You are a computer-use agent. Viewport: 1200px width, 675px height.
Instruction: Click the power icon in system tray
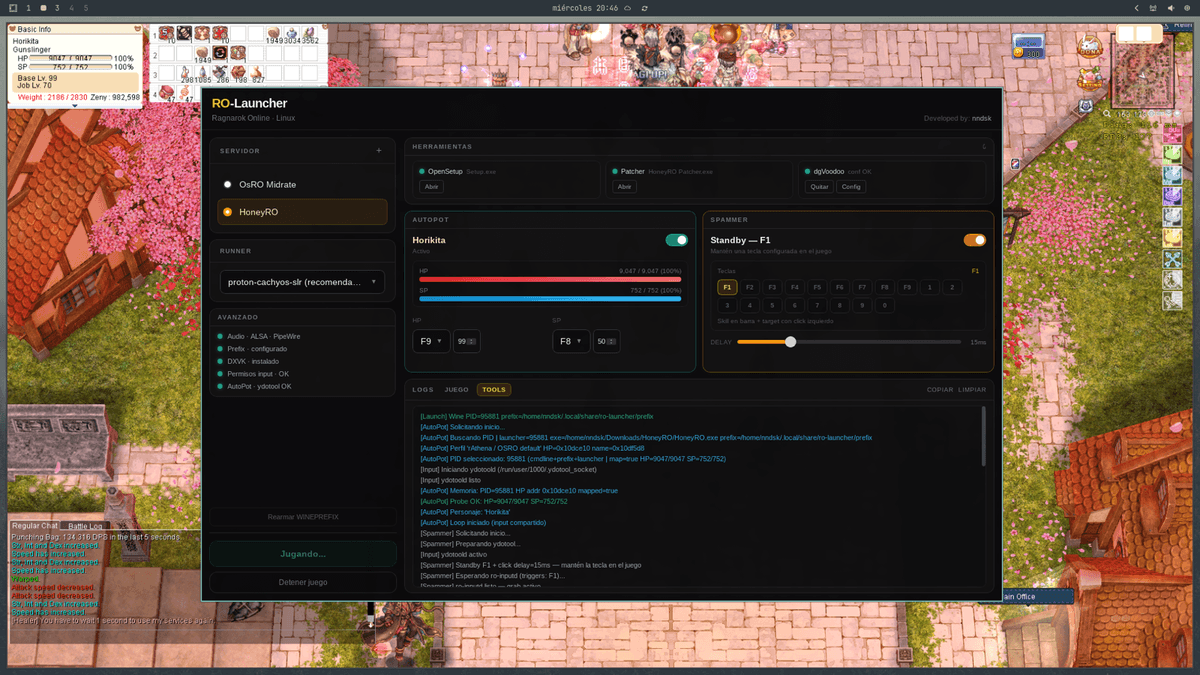tap(1188, 8)
